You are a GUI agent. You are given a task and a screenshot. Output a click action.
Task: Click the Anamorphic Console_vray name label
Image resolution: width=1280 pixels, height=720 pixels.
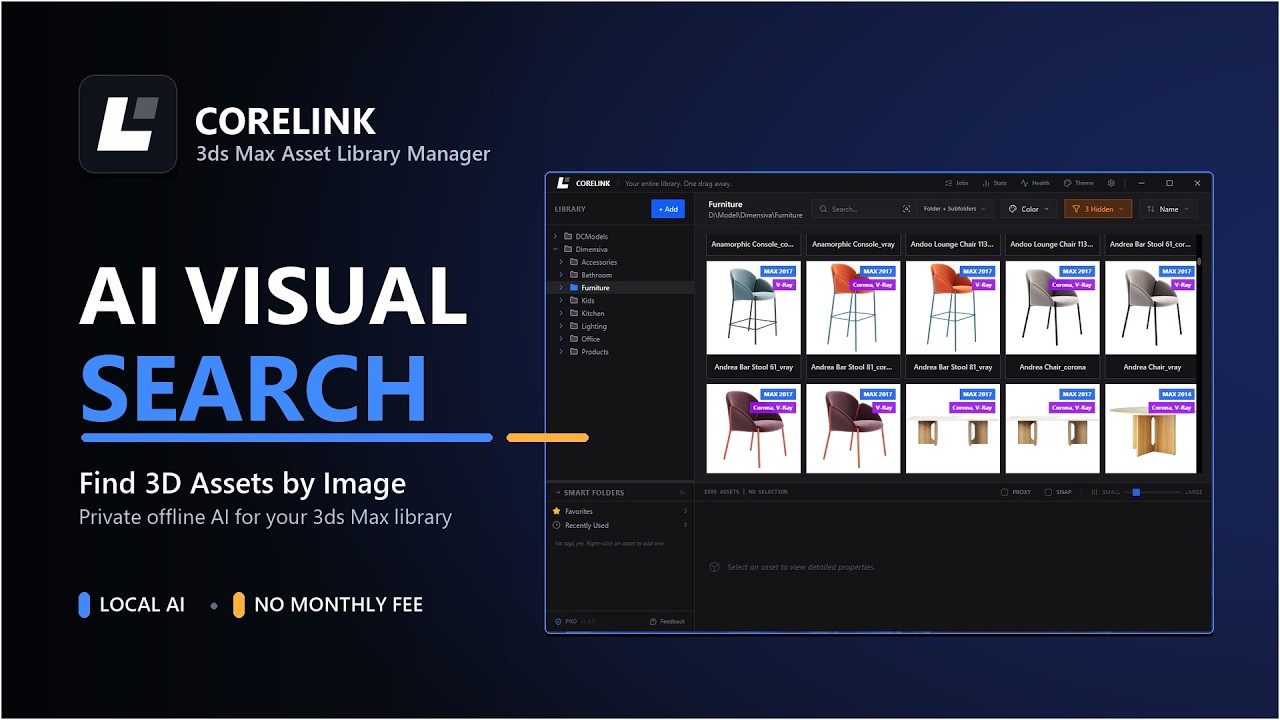(853, 244)
